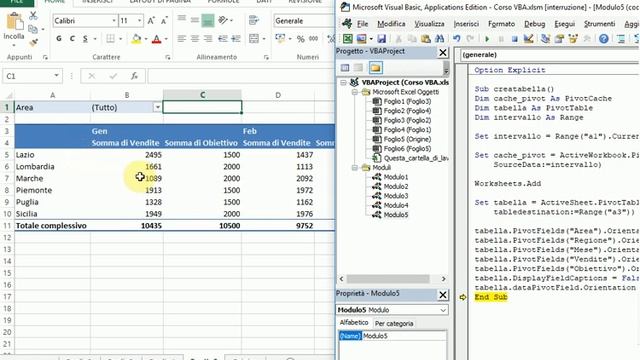
Task: Apply the thousands separator 000 style
Action: click(313, 39)
